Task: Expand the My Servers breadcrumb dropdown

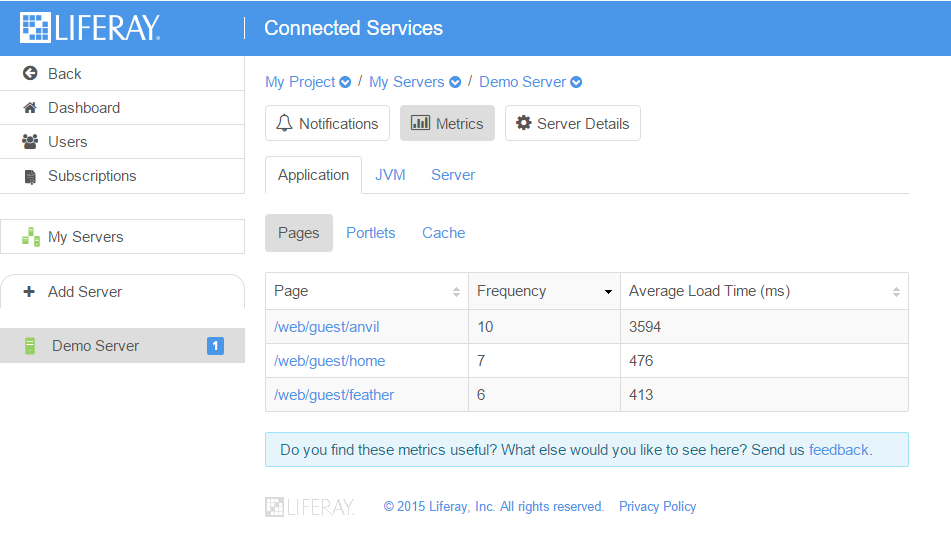Action: 455,82
